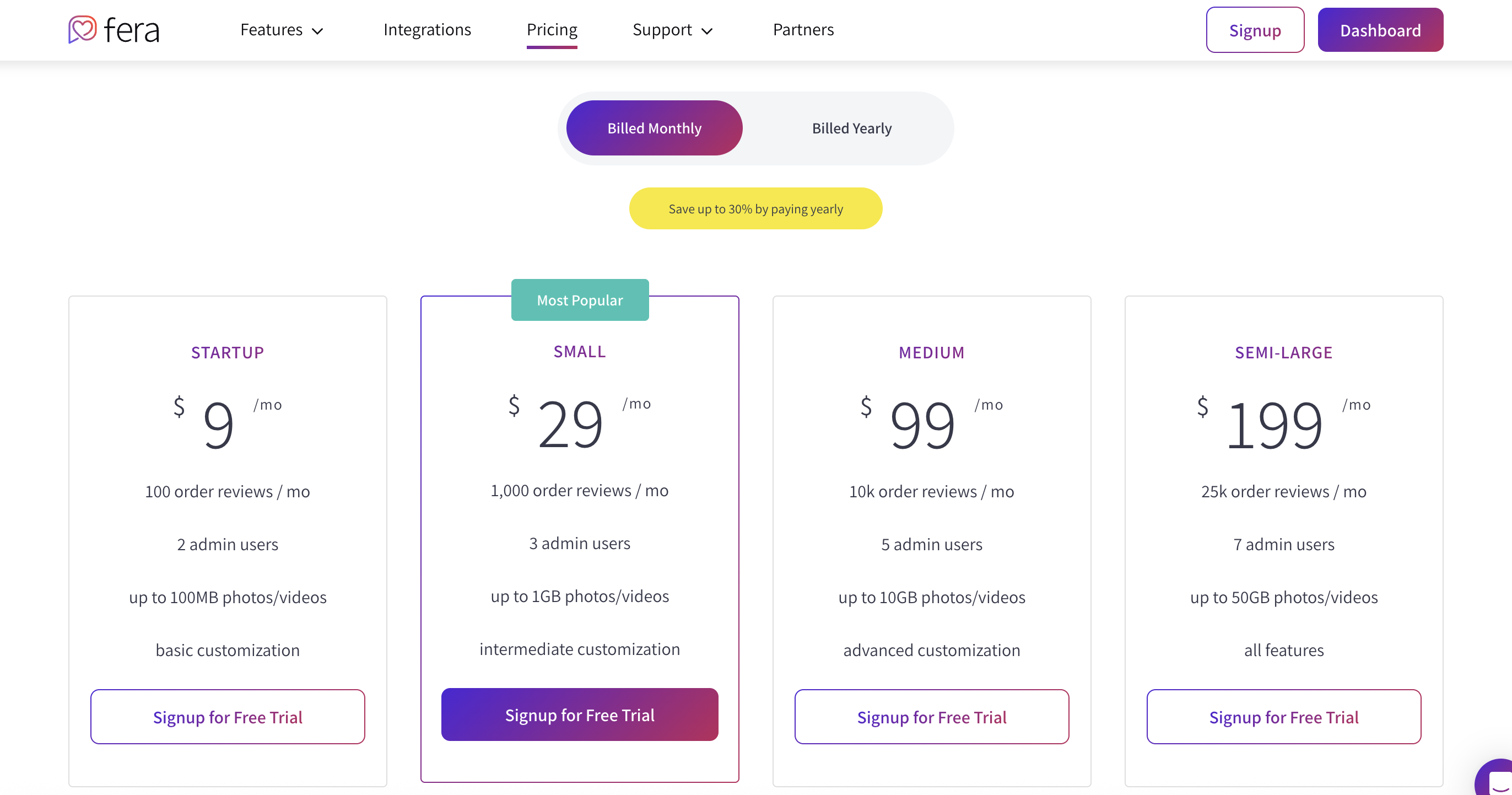Click the yellow save 30% badge
Viewport: 1512px width, 795px height.
(x=755, y=208)
